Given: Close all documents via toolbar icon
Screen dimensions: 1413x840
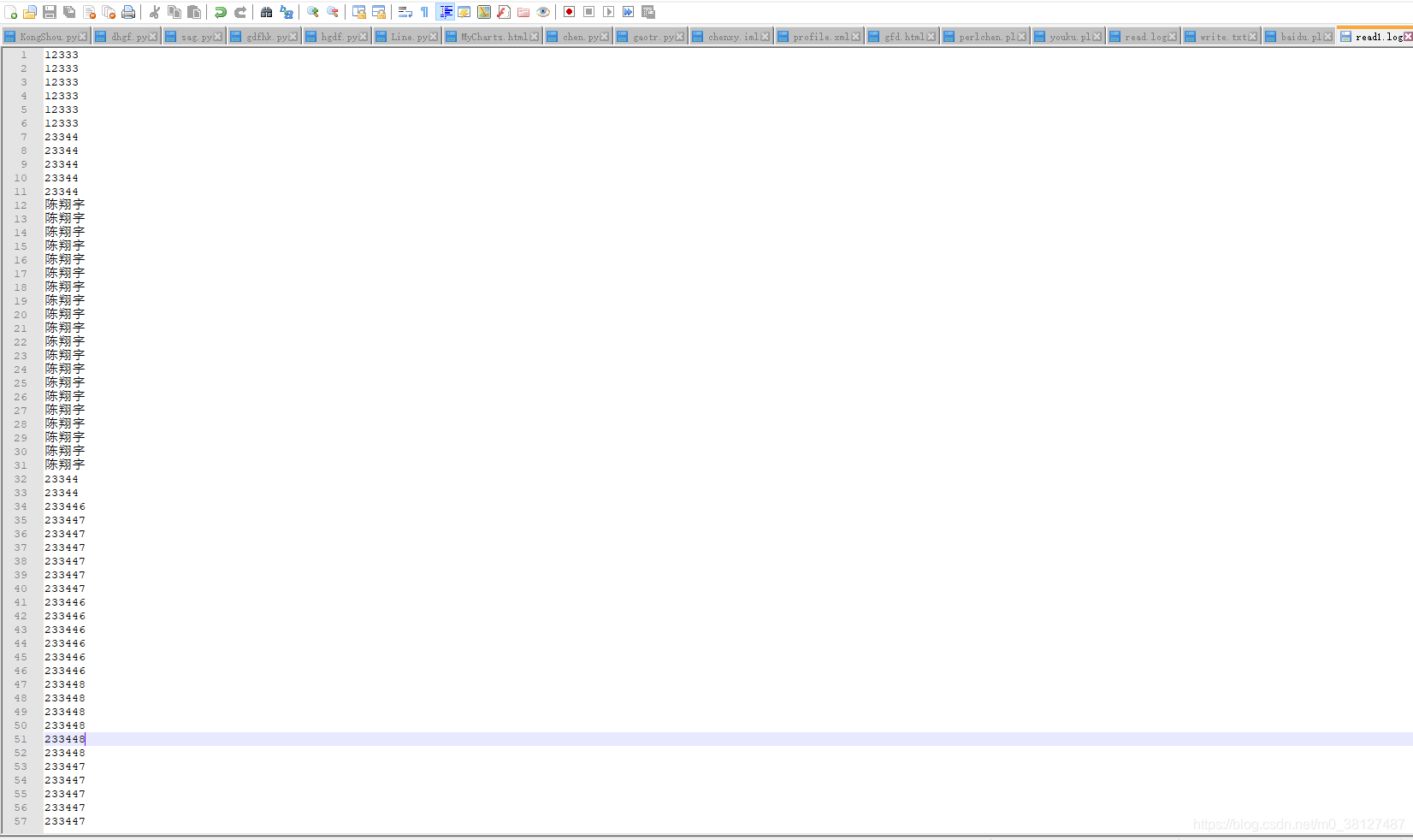Looking at the screenshot, I should click(x=109, y=12).
